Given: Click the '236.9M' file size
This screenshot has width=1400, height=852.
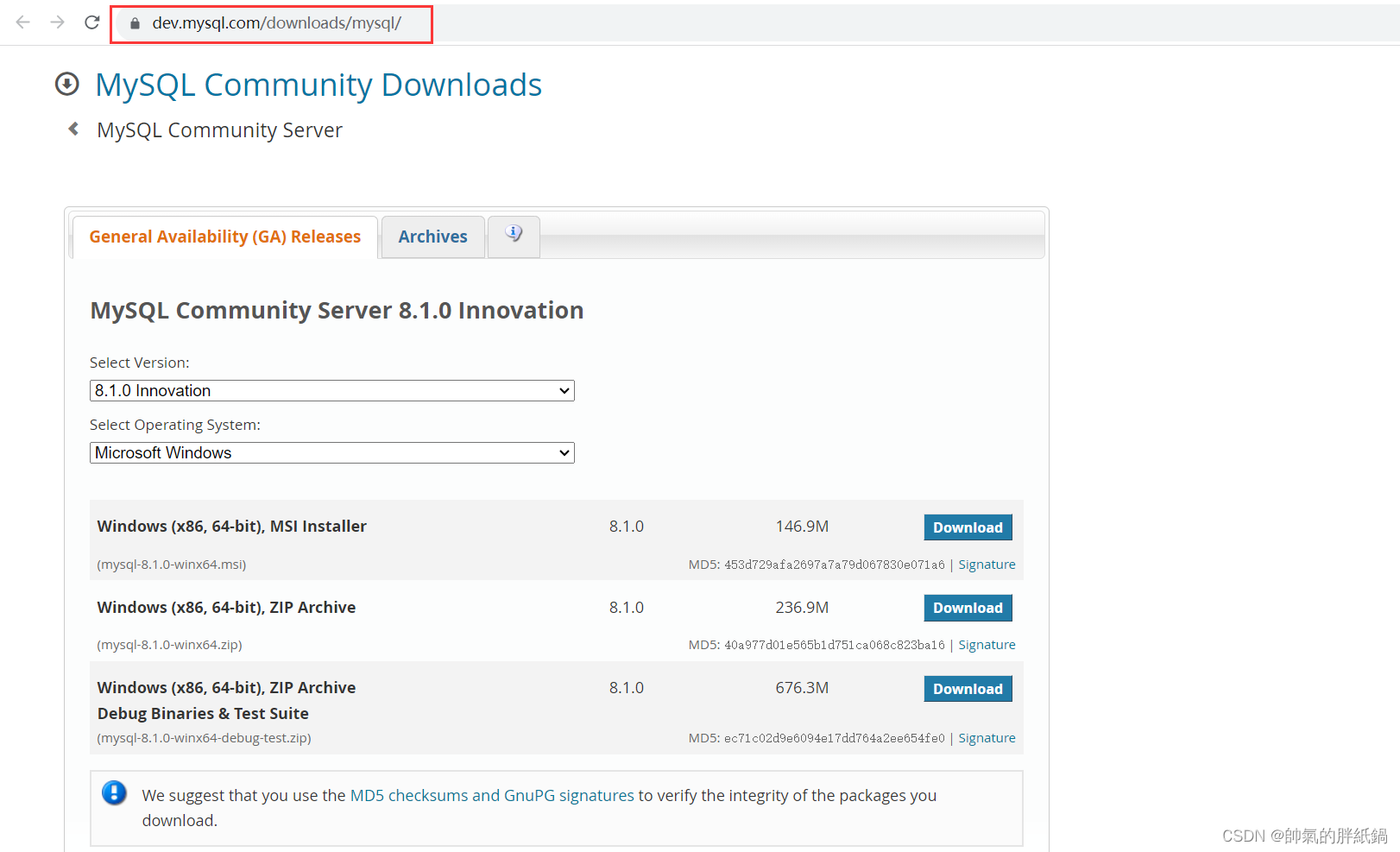Looking at the screenshot, I should (802, 608).
